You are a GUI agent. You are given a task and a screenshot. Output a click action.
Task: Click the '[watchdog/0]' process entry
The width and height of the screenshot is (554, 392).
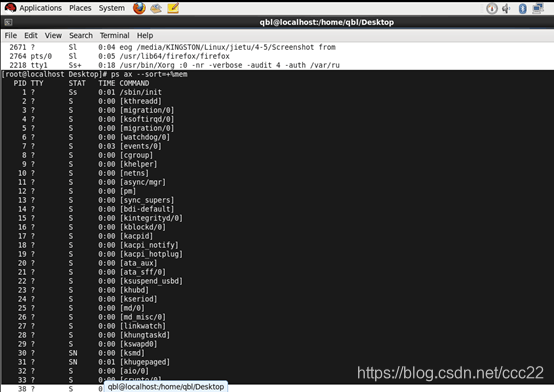click(145, 137)
